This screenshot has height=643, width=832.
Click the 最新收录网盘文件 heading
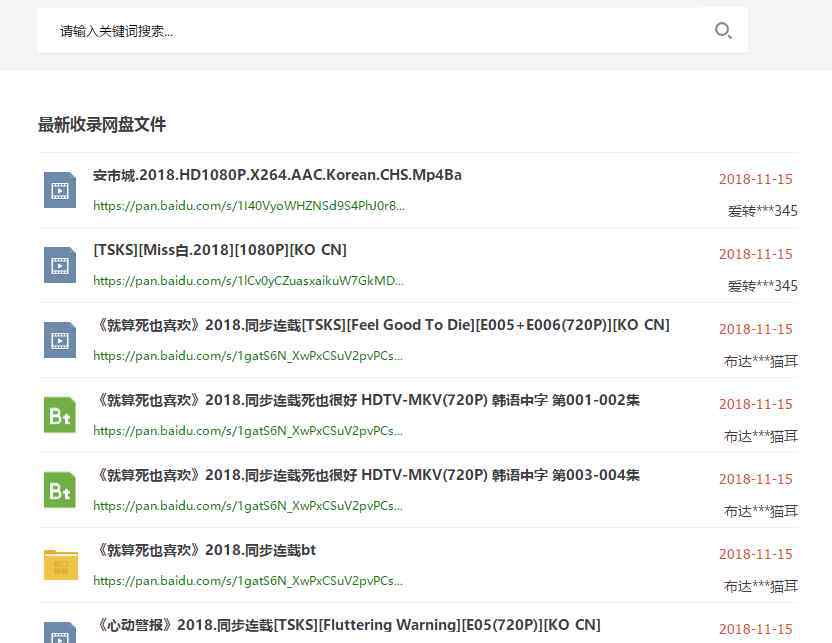pos(102,125)
